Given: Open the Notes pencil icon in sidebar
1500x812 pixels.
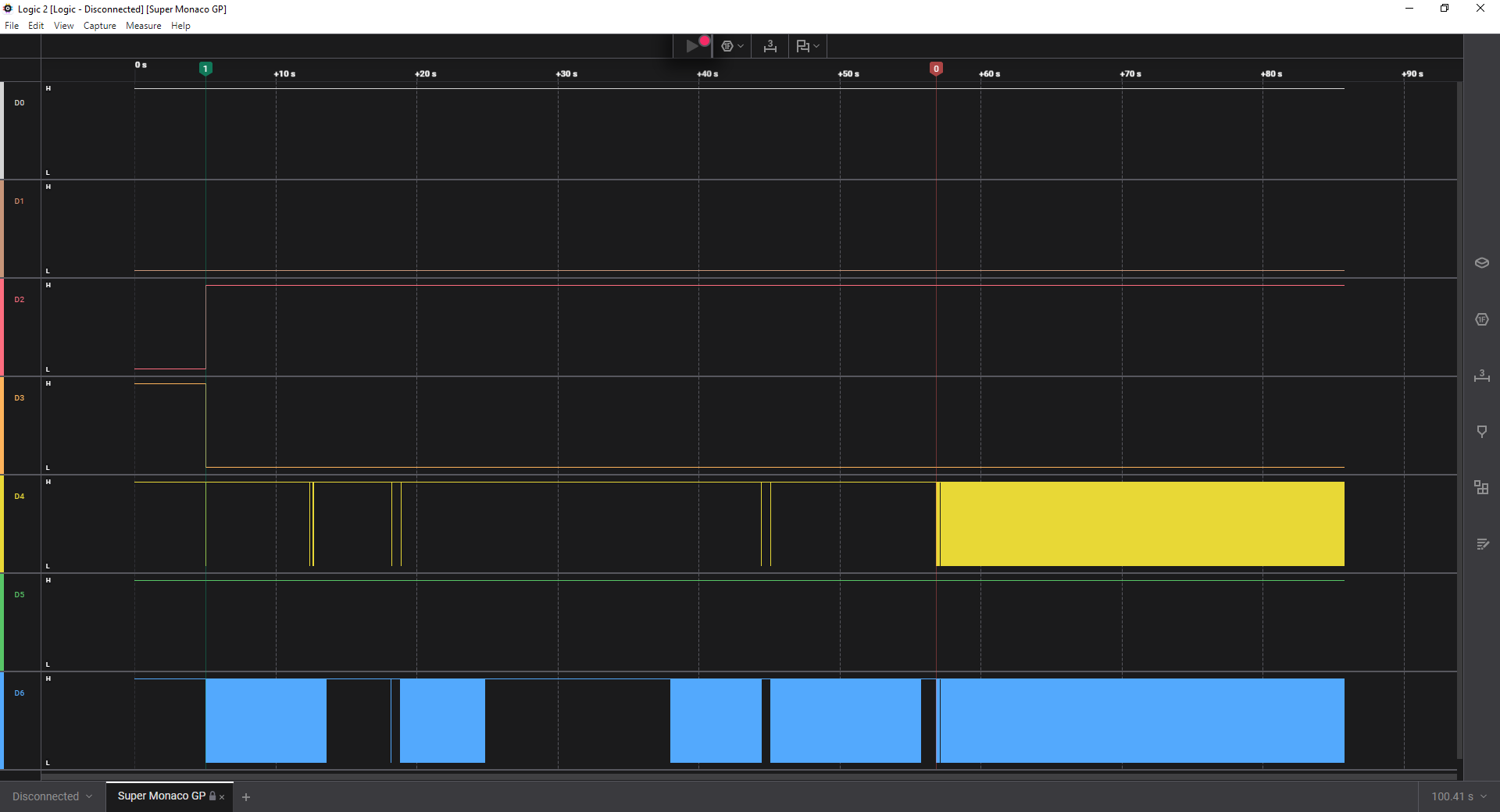Looking at the screenshot, I should coord(1481,544).
